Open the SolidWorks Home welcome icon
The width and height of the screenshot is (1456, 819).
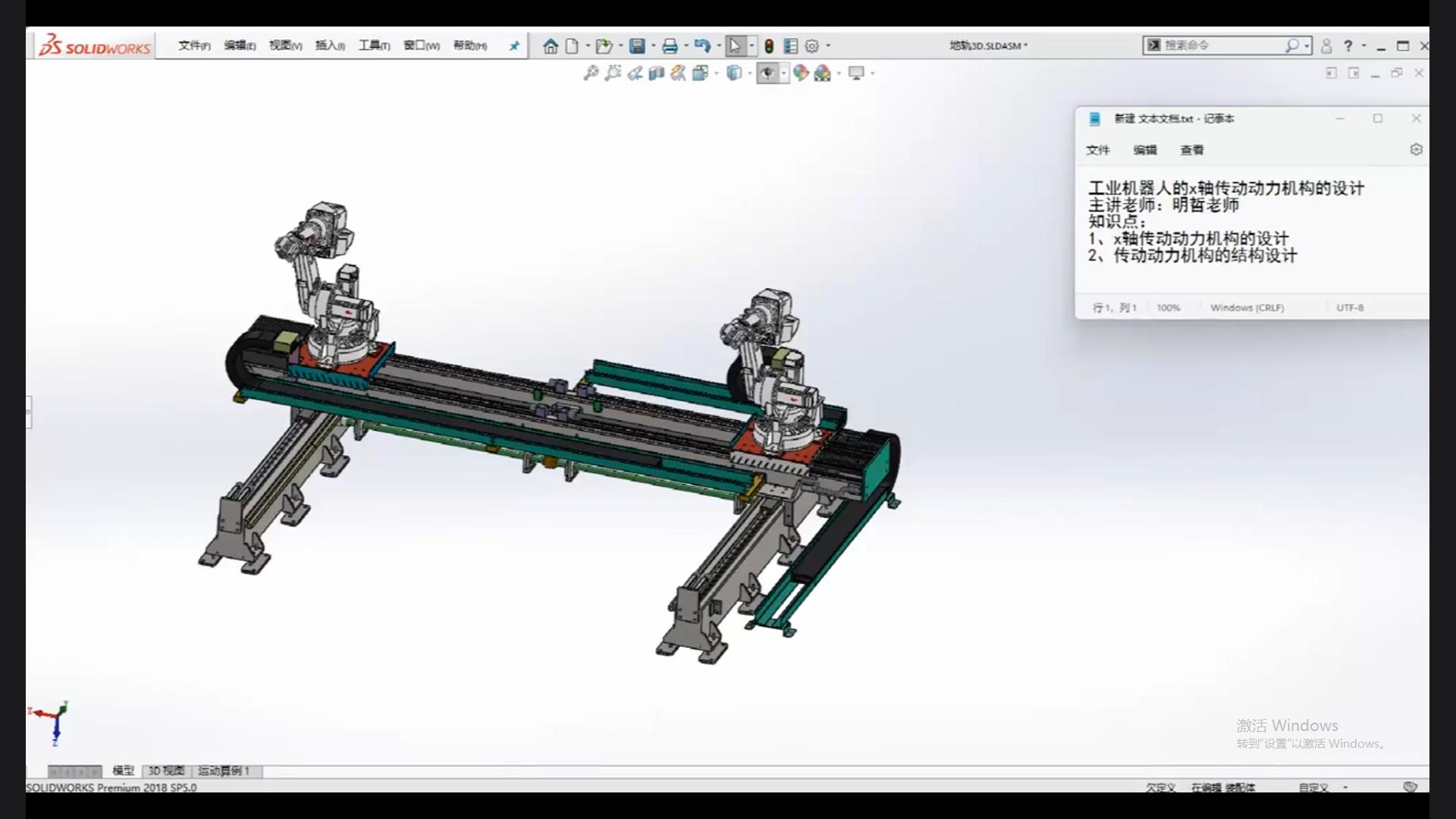pos(551,46)
